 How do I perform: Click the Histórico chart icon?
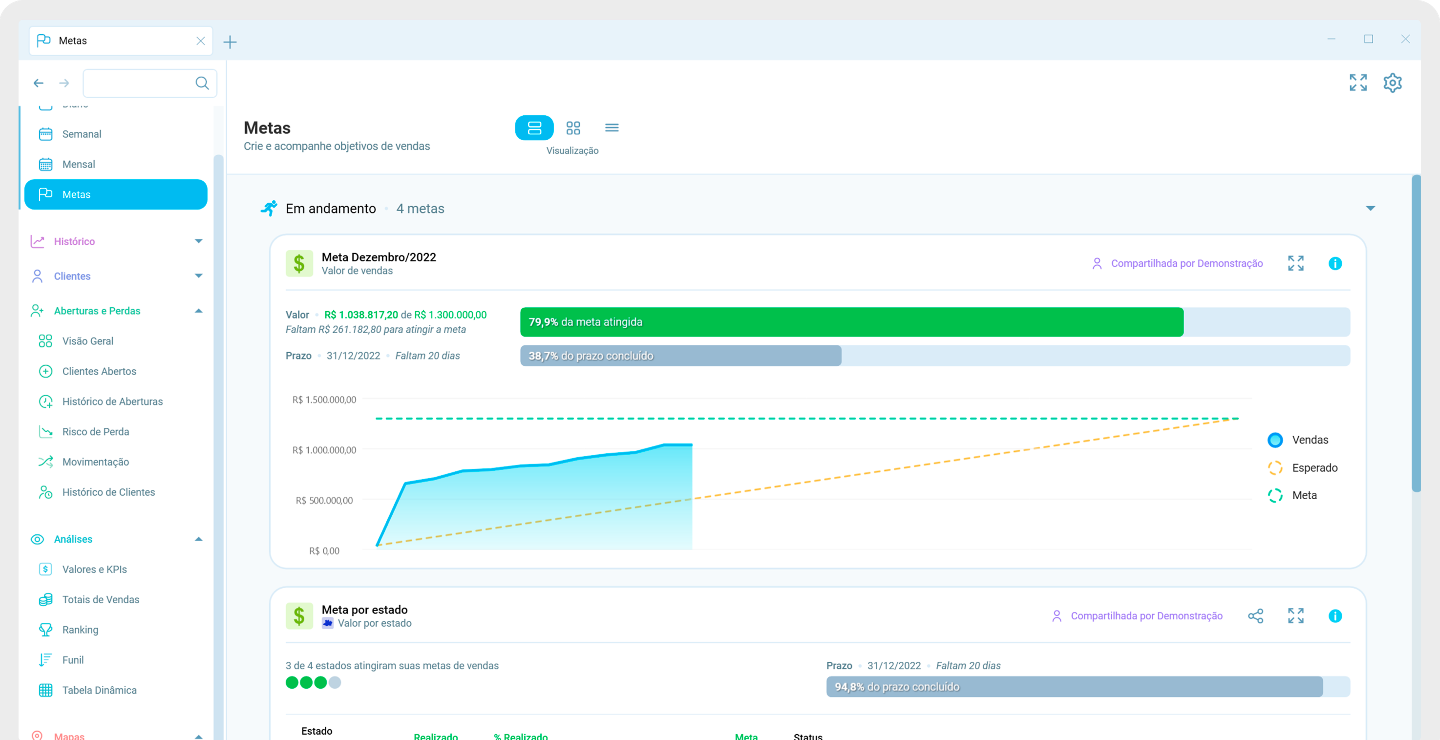[37, 241]
